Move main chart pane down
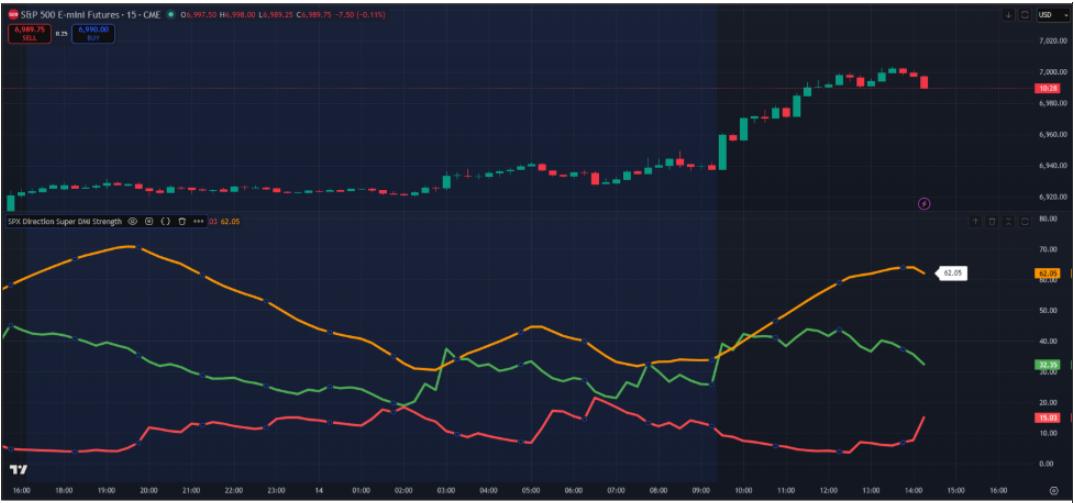The image size is (1075, 503). pyautogui.click(x=1008, y=15)
